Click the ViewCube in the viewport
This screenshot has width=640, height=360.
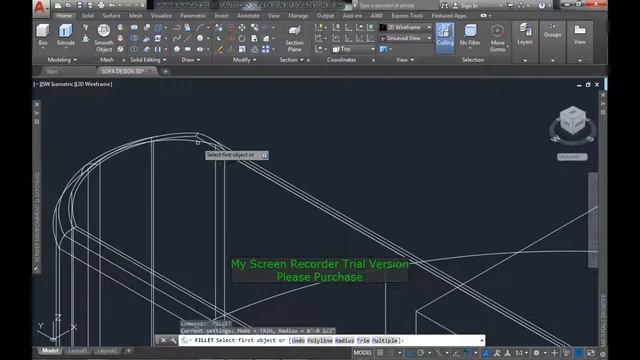click(573, 120)
